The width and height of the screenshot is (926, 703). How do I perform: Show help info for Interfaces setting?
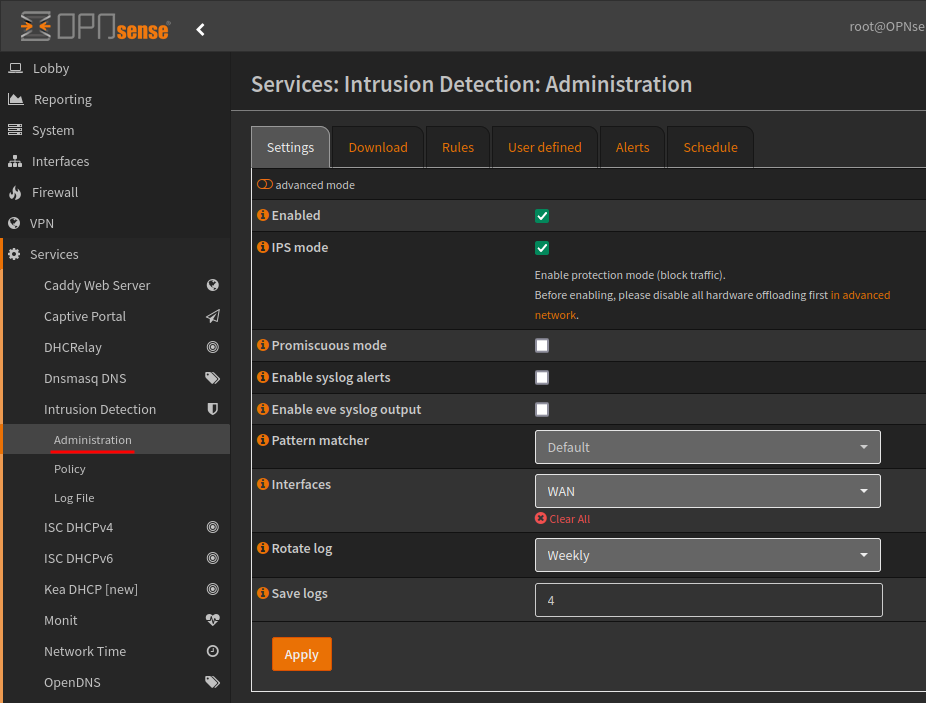pyautogui.click(x=263, y=484)
